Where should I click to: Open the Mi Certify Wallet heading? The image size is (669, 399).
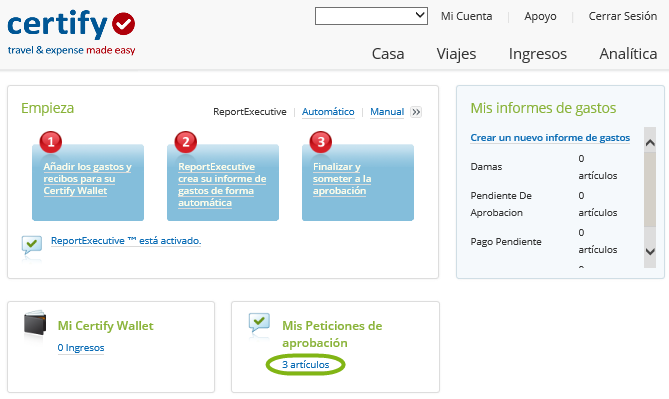(x=105, y=326)
